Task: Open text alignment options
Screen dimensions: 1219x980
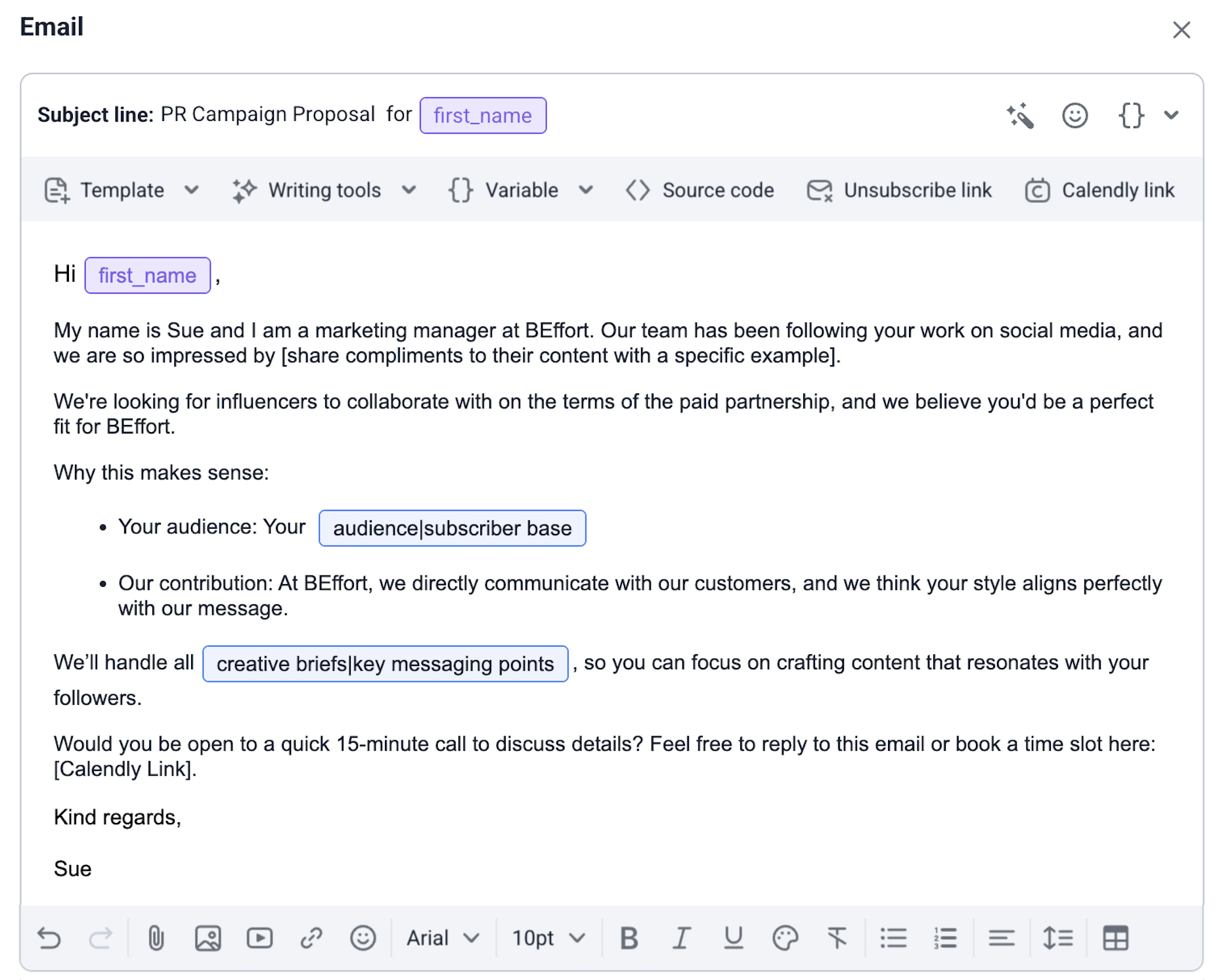Action: [x=1002, y=938]
